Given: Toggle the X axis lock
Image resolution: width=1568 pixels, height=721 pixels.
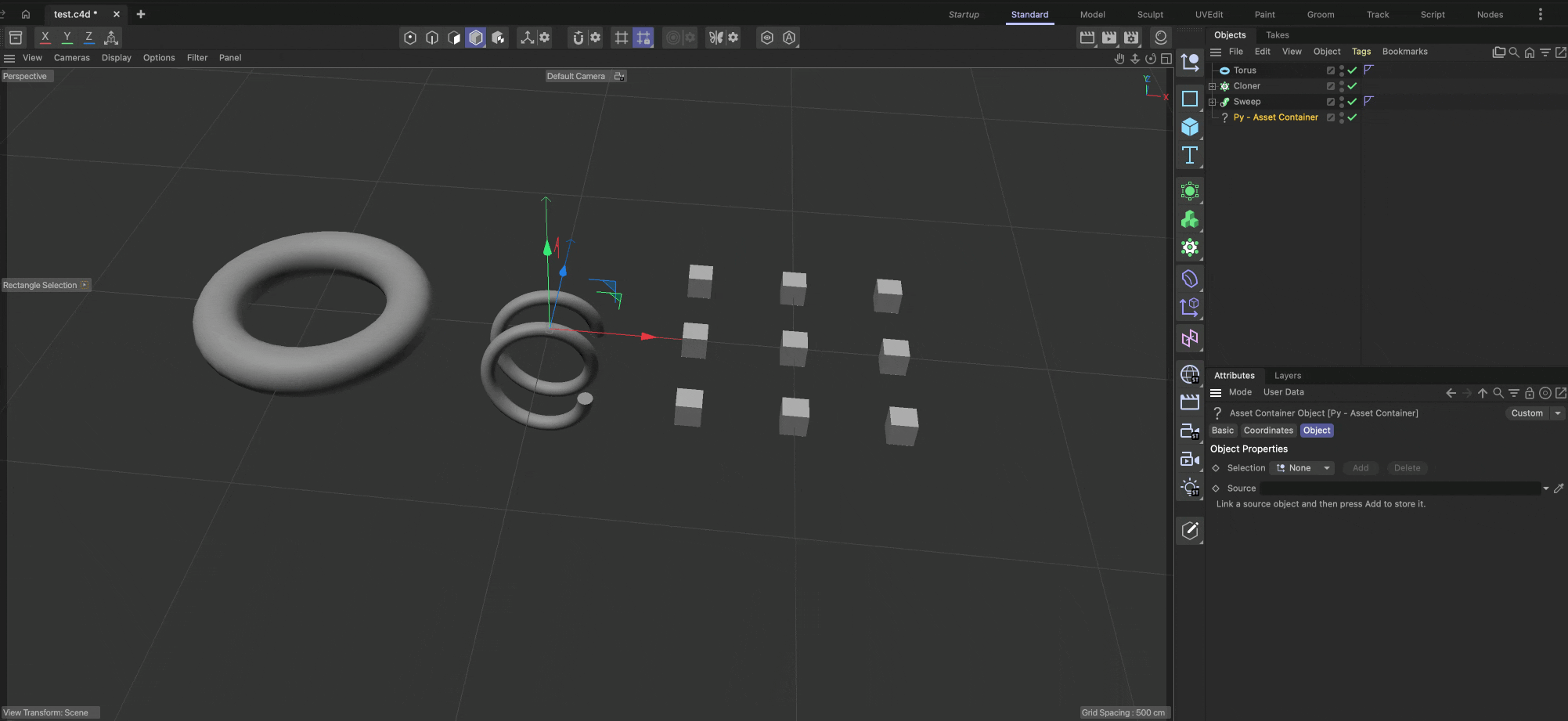Looking at the screenshot, I should [45, 38].
